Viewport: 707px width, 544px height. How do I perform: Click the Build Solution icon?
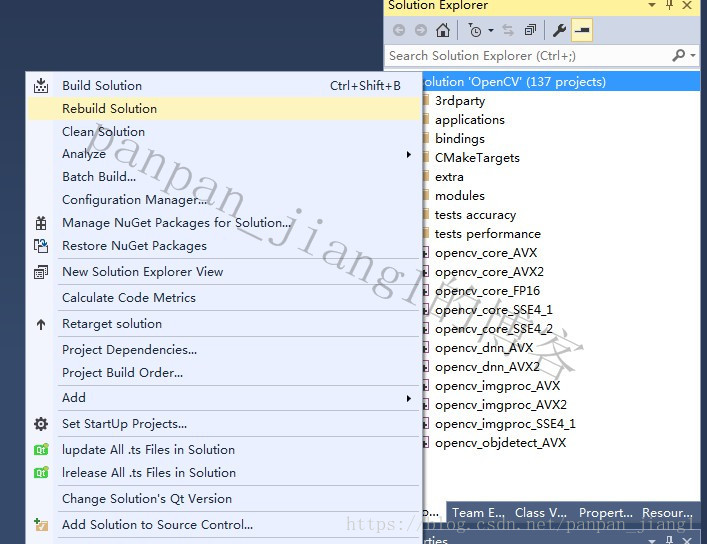click(x=41, y=85)
